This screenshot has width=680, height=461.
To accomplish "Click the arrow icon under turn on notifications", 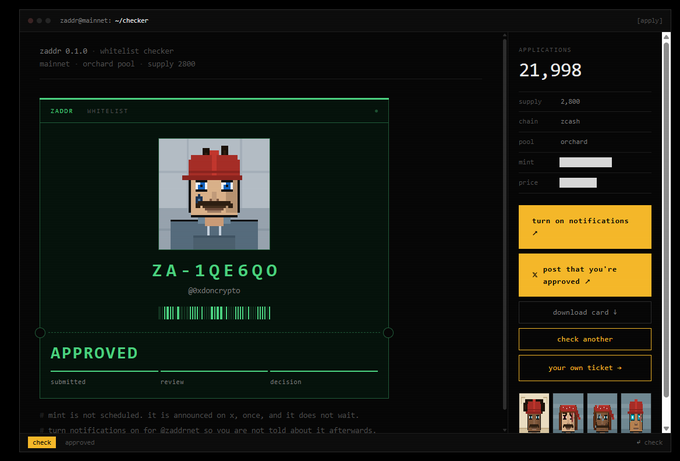I will coord(535,233).
